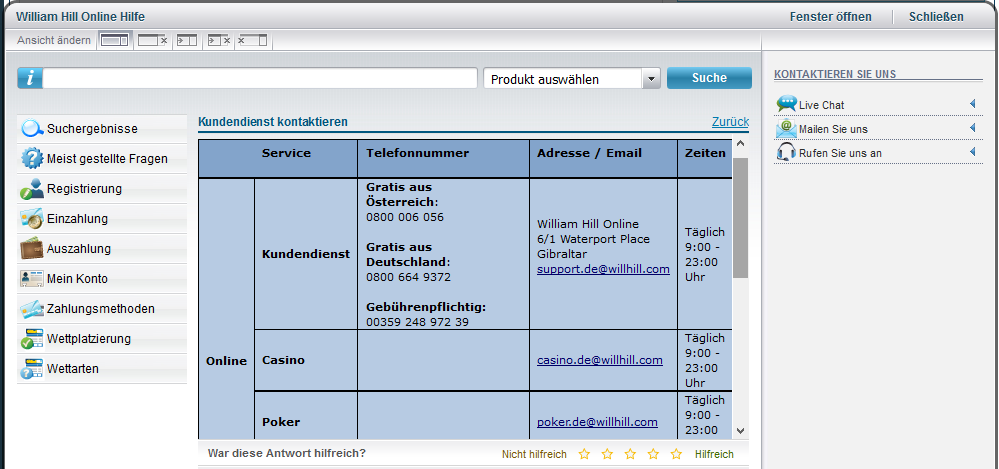This screenshot has width=999, height=469.
Task: Open Mein Konto help topic
Action: coord(102,278)
